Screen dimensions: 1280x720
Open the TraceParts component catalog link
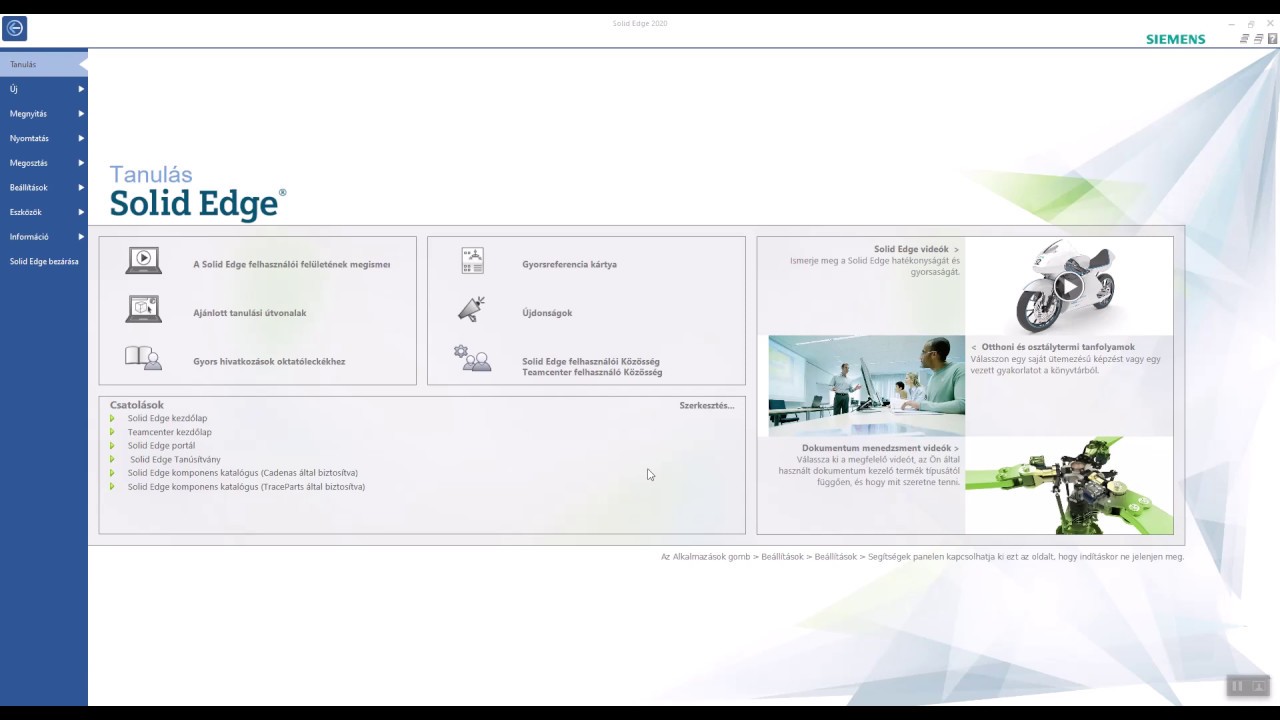tap(246, 487)
